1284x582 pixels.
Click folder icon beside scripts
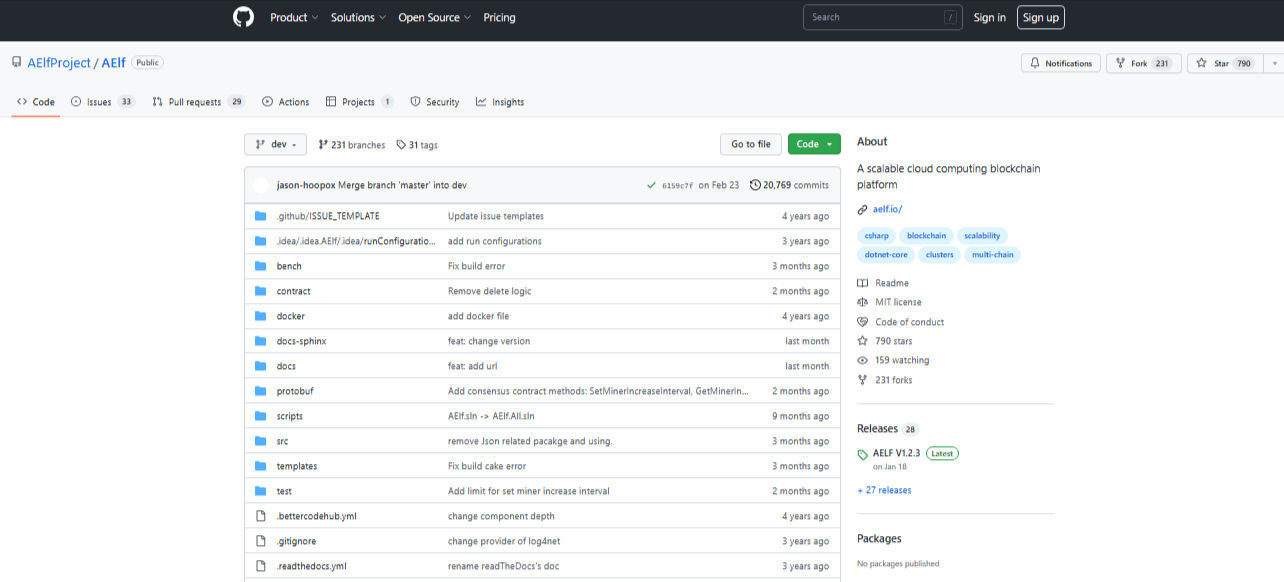[260, 416]
